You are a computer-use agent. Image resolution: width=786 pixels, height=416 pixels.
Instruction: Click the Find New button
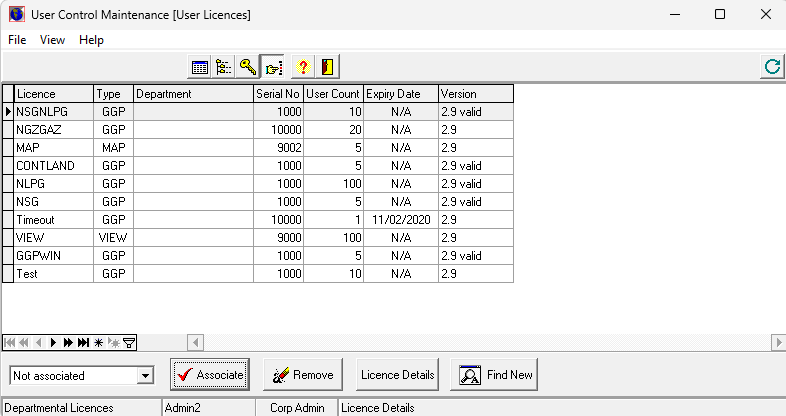[x=494, y=374]
